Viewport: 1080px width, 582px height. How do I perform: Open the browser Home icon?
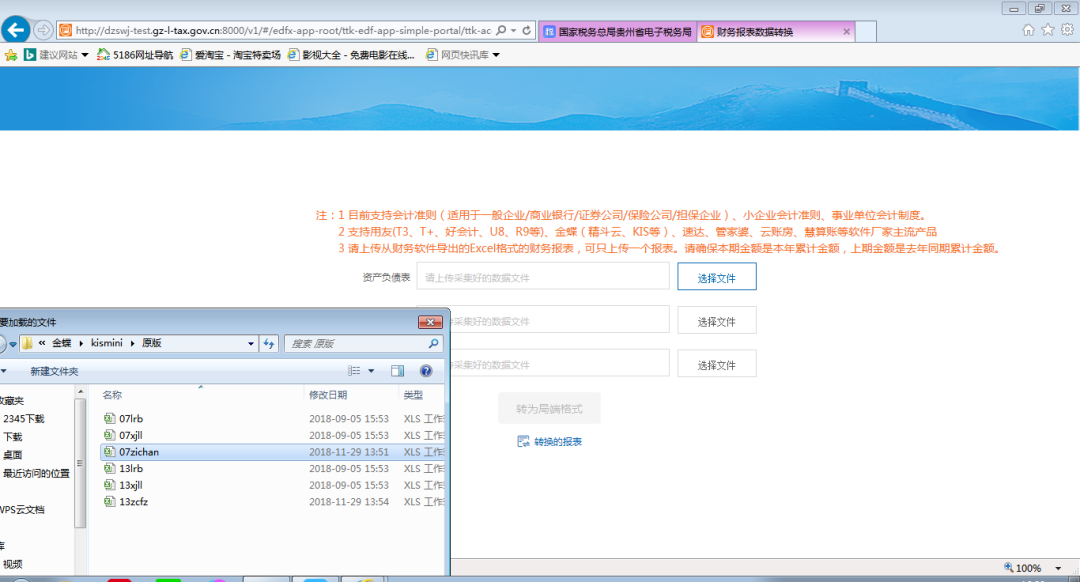tap(1028, 30)
